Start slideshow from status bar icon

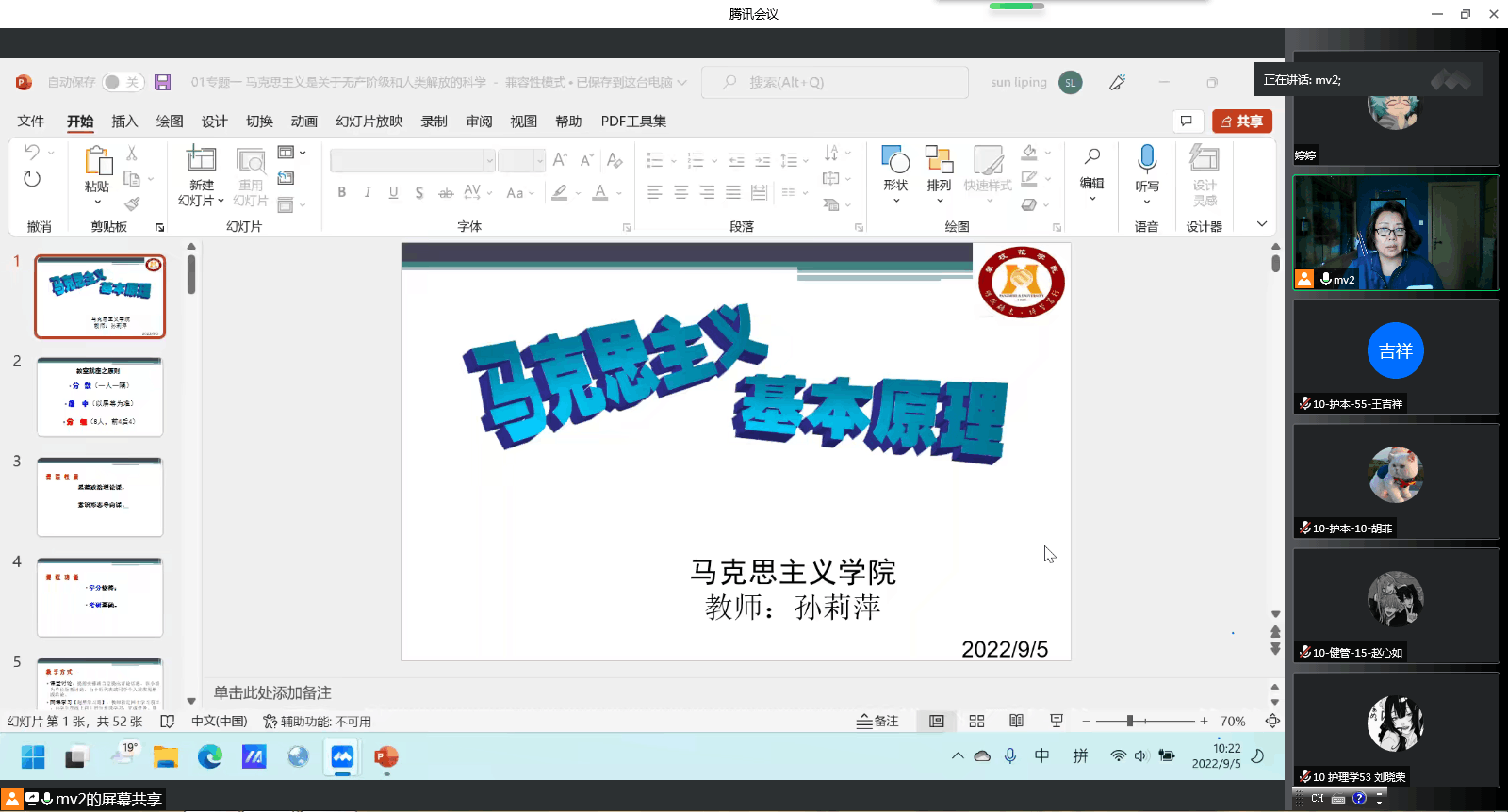[1057, 721]
